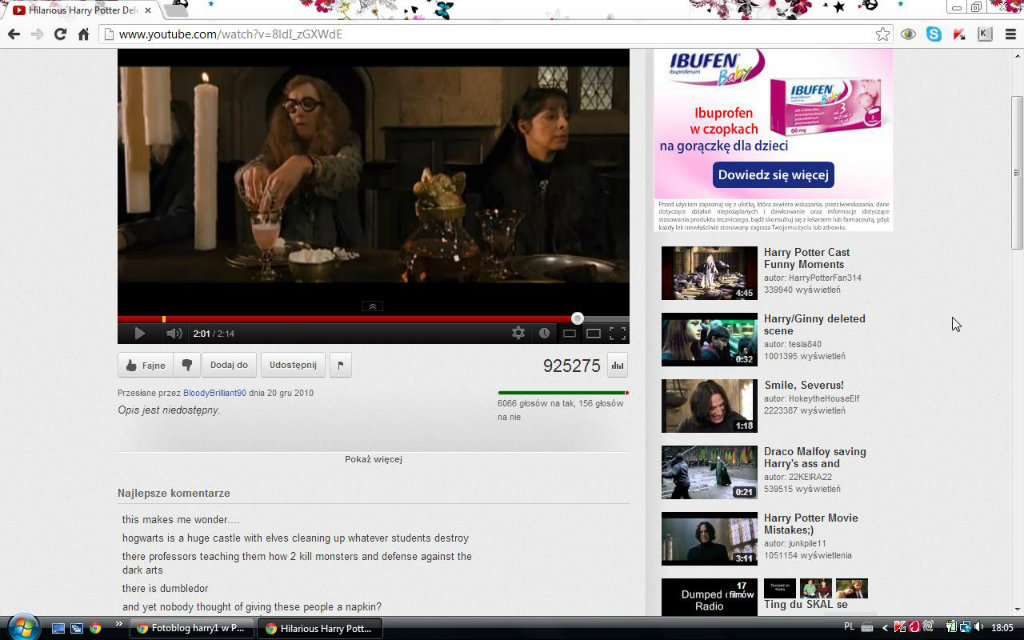Open the BloodyBrilliant90 channel link
Image resolution: width=1024 pixels, height=640 pixels.
[x=215, y=393]
